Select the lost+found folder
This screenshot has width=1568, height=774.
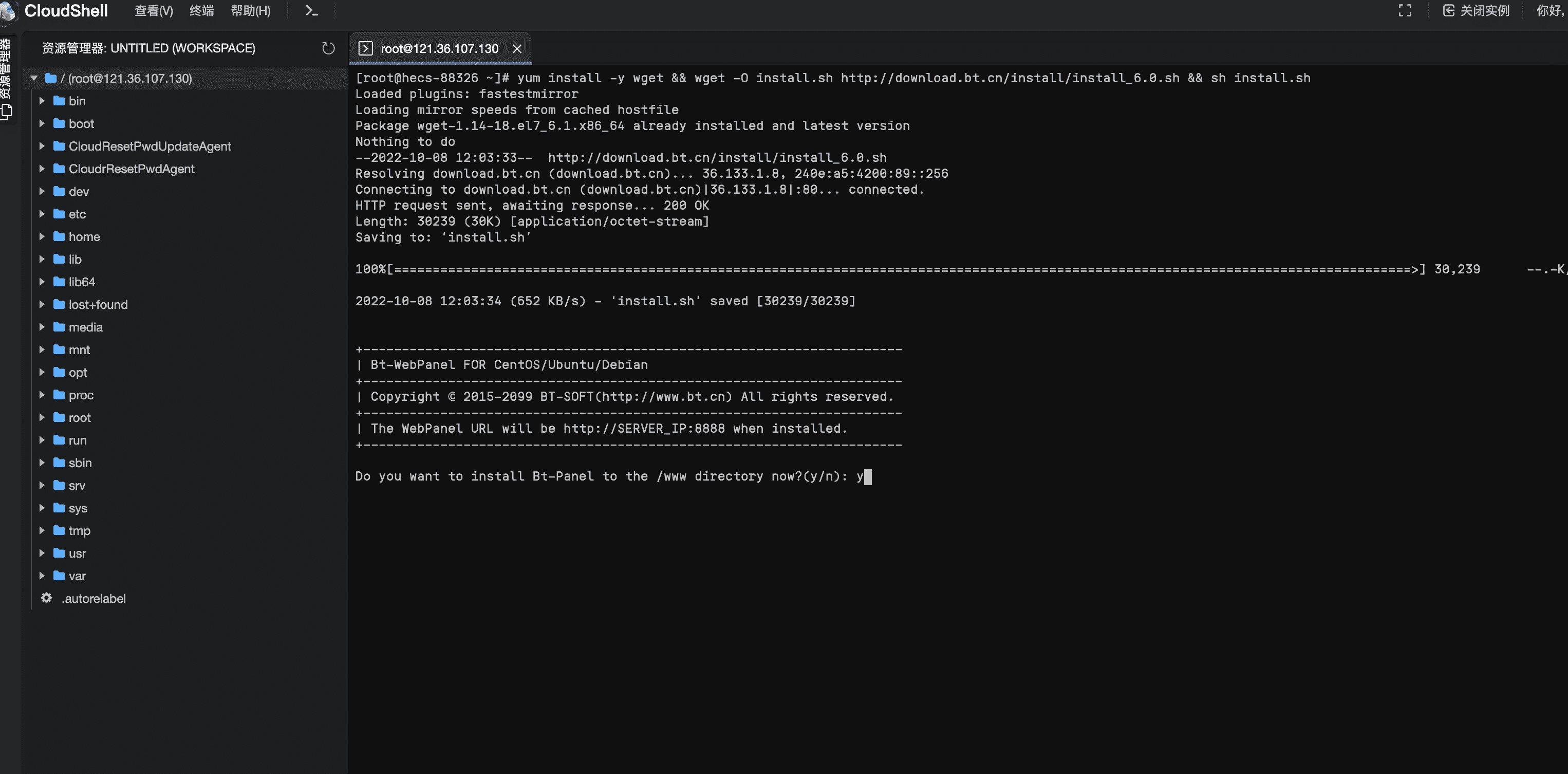98,304
